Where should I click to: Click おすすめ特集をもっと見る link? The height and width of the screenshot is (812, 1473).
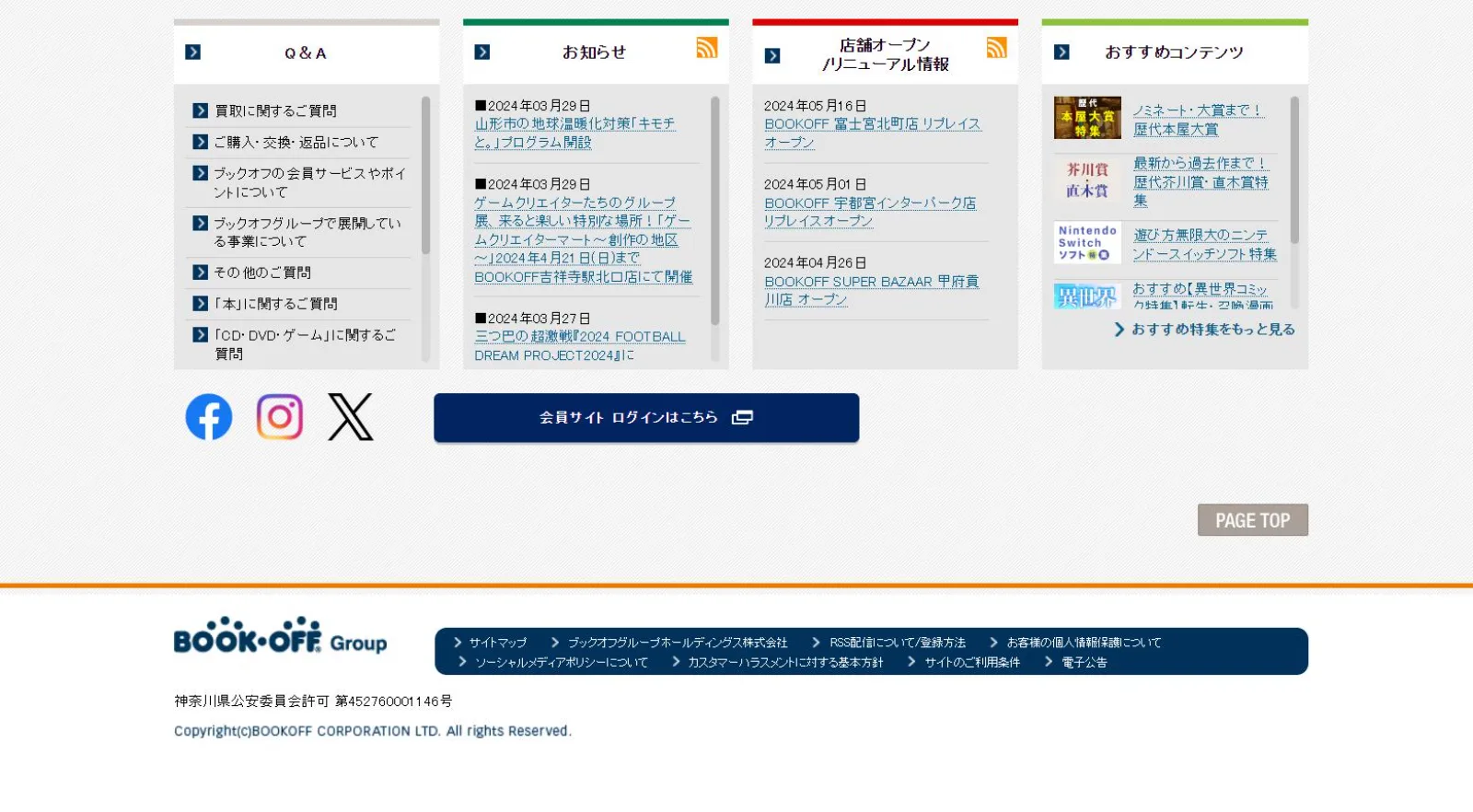point(1212,330)
